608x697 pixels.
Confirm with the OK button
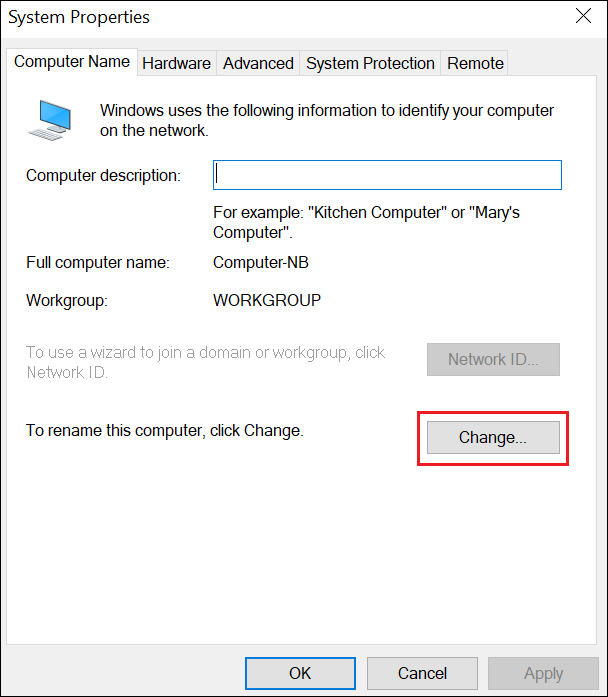[300, 673]
